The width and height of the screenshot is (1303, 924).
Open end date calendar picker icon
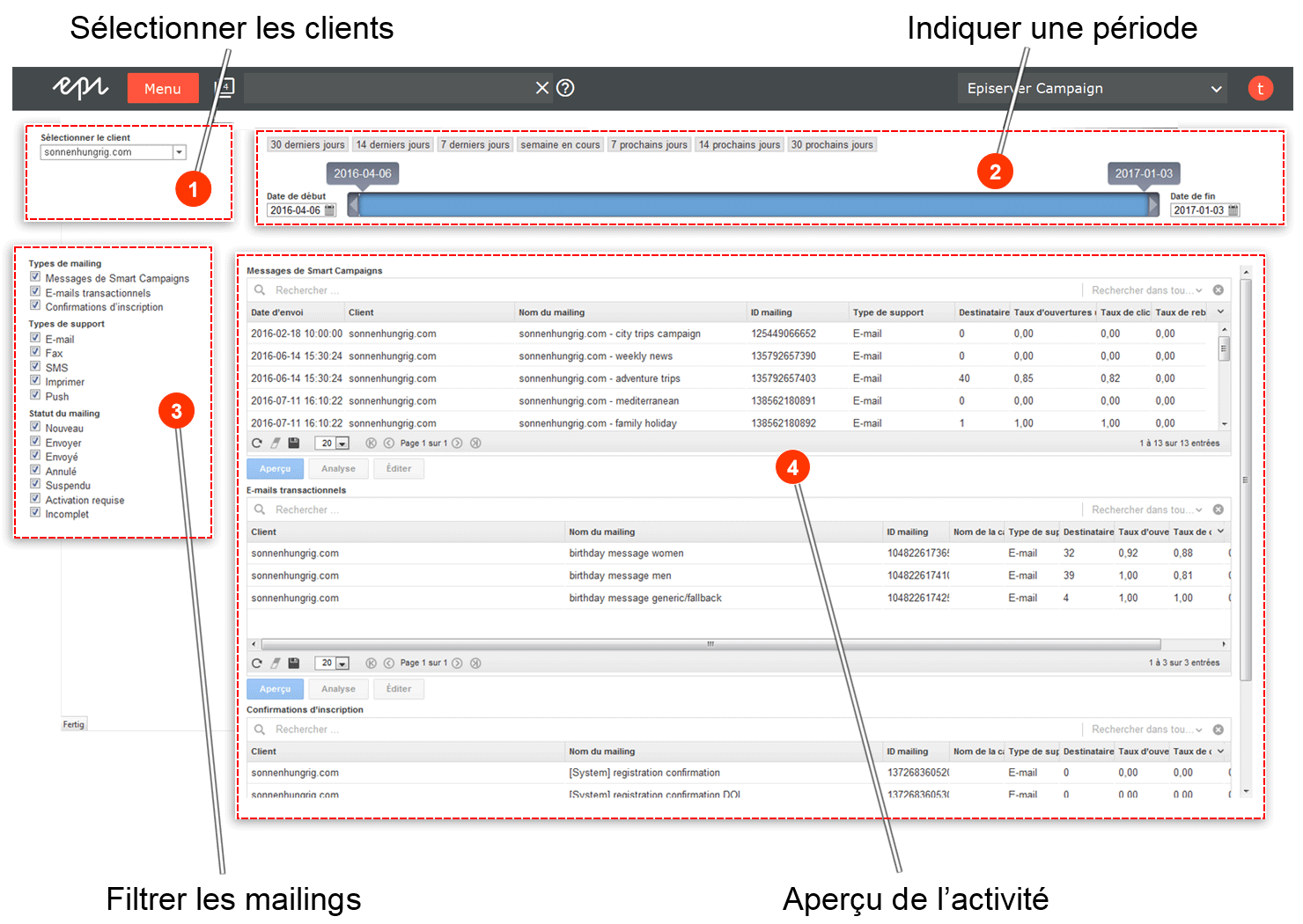(x=1233, y=210)
